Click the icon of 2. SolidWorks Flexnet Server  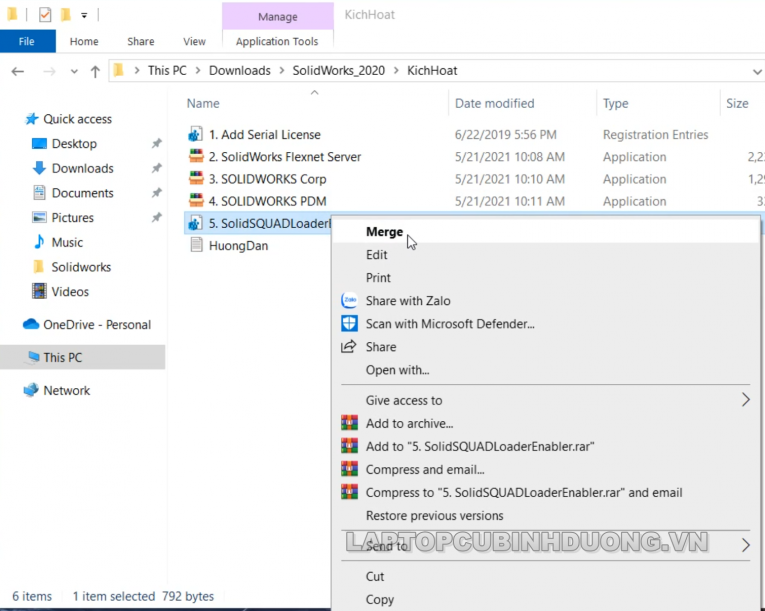coord(196,156)
